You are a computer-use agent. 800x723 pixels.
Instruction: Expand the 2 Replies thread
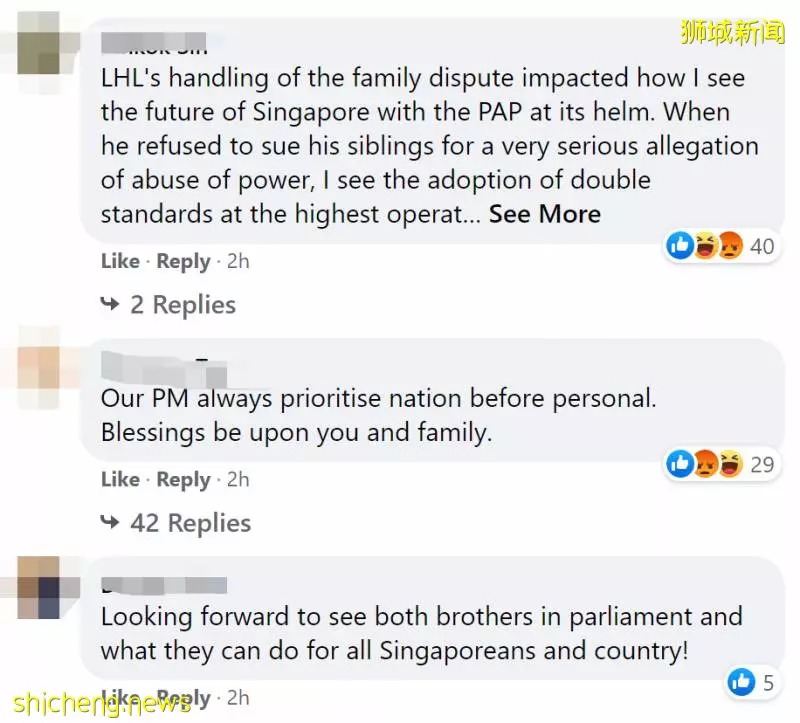[183, 305]
